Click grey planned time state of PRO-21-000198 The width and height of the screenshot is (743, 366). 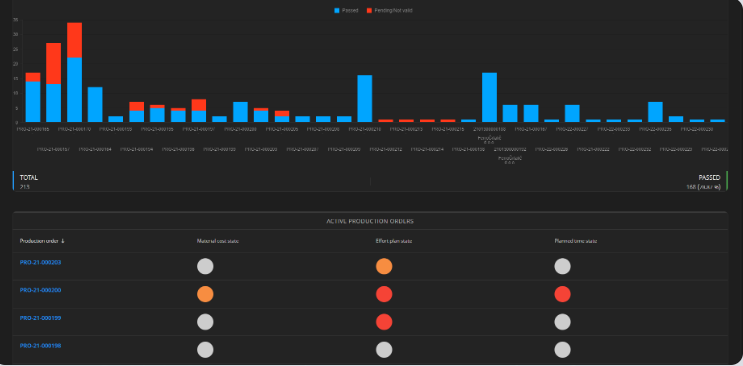[x=562, y=350]
